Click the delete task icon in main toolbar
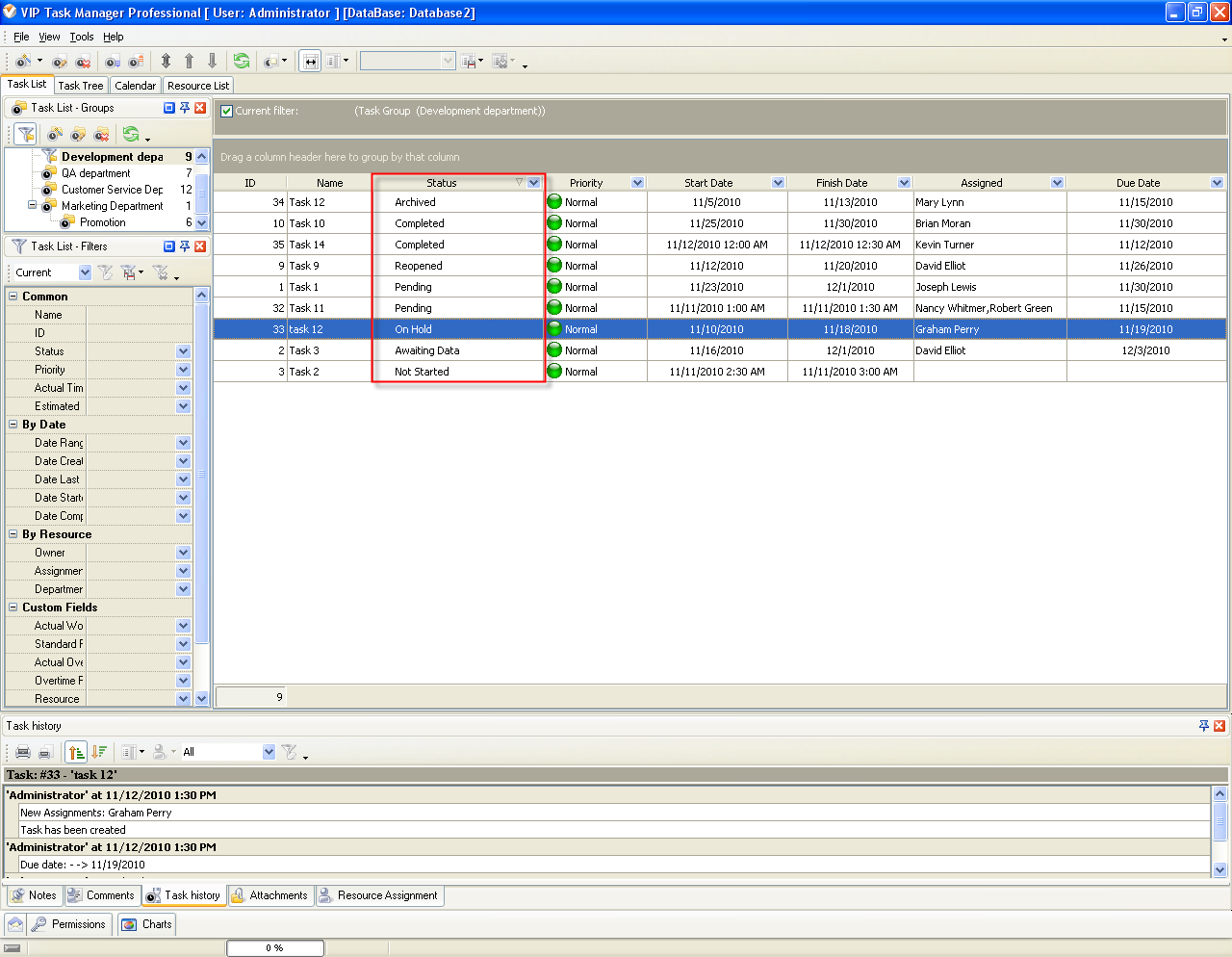 (83, 62)
